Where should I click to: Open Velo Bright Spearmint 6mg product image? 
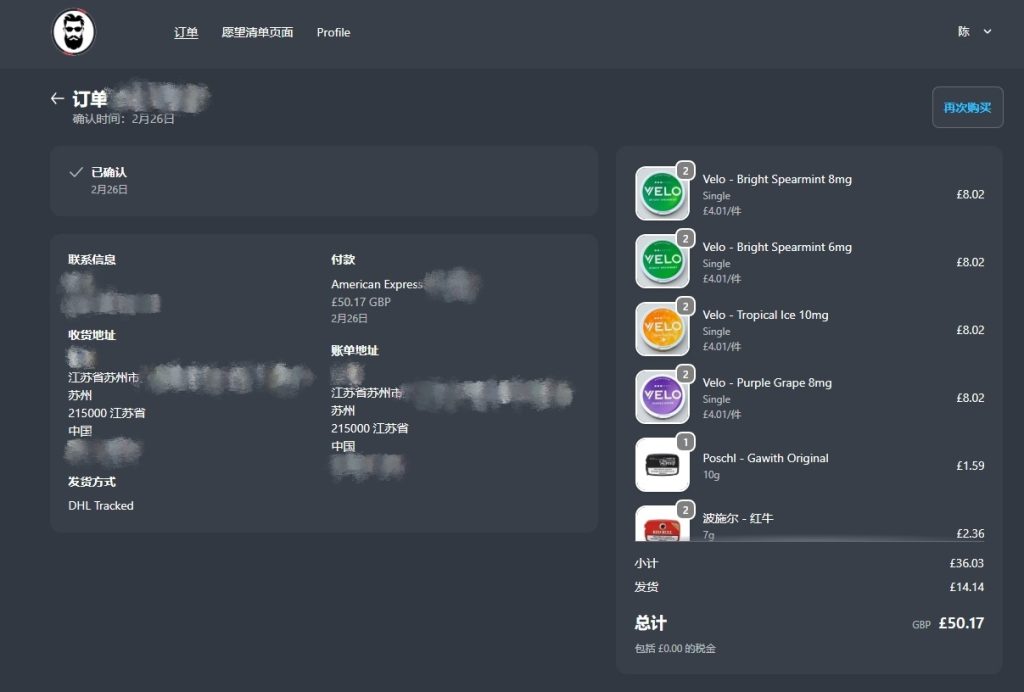[662, 261]
